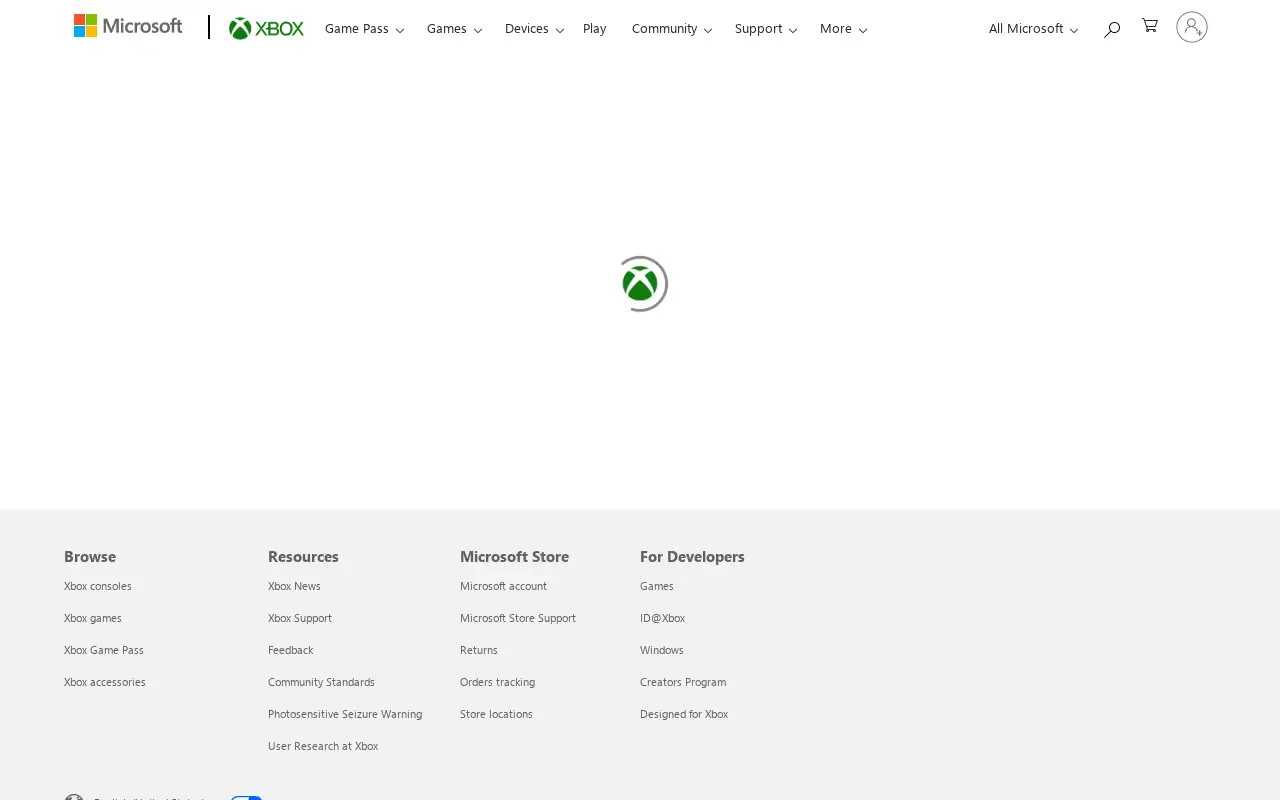1280x800 pixels.
Task: Open the Microsoft Store Support link
Action: [518, 618]
